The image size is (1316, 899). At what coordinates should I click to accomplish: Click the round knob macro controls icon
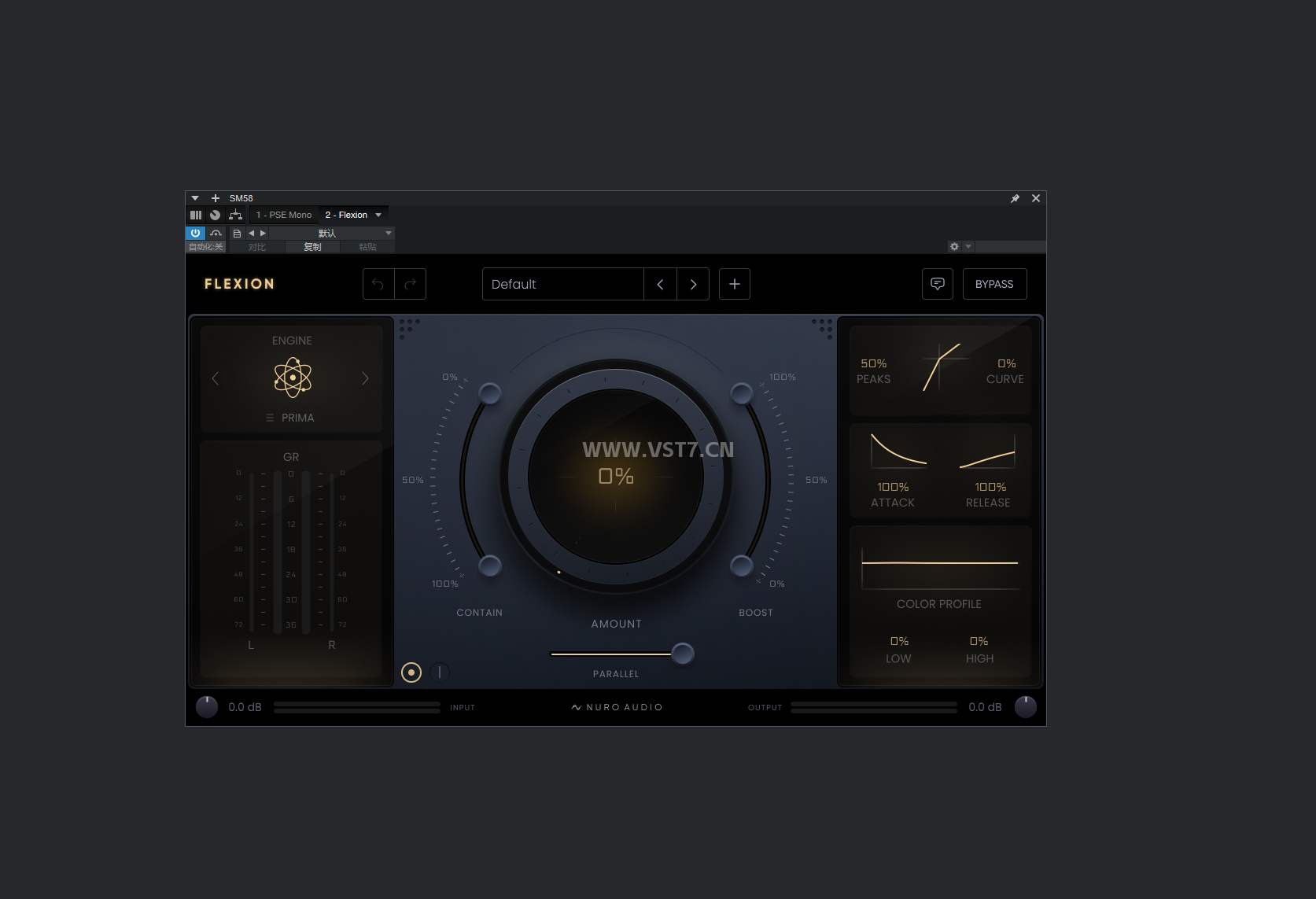[x=215, y=215]
